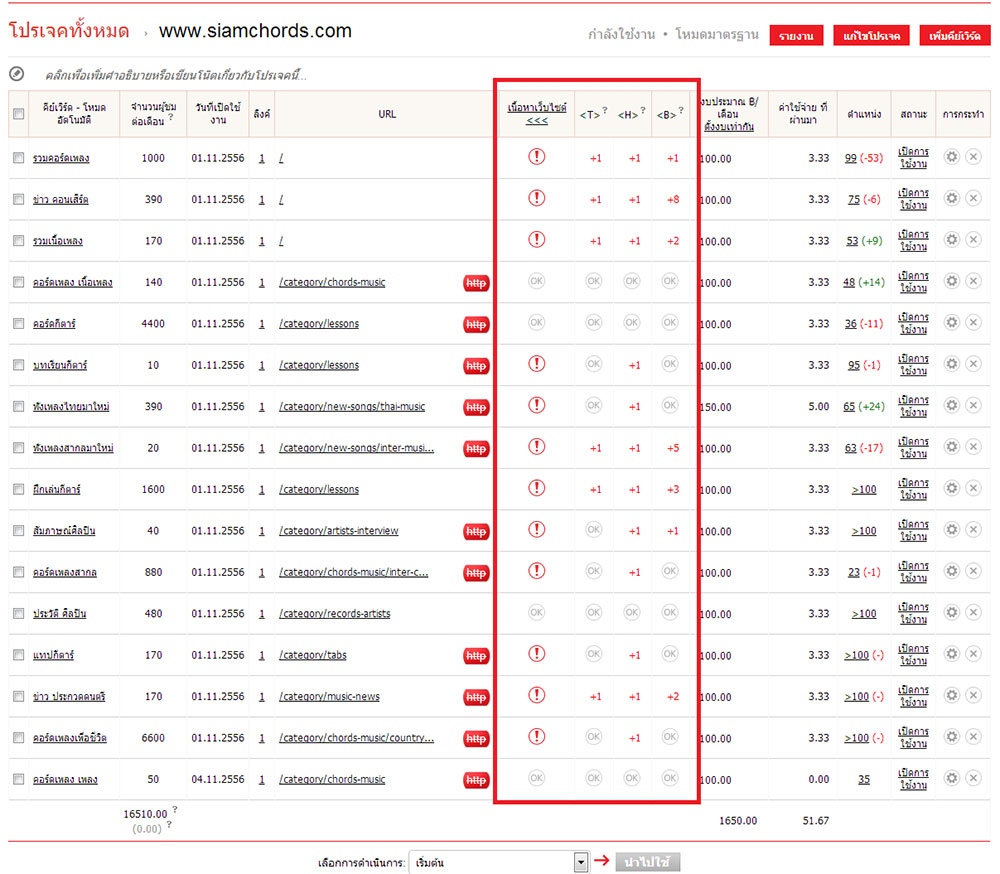Screen dimensions: 1000x874
Task: Select checkbox of the 04.11.2556 row
Action: point(18,780)
